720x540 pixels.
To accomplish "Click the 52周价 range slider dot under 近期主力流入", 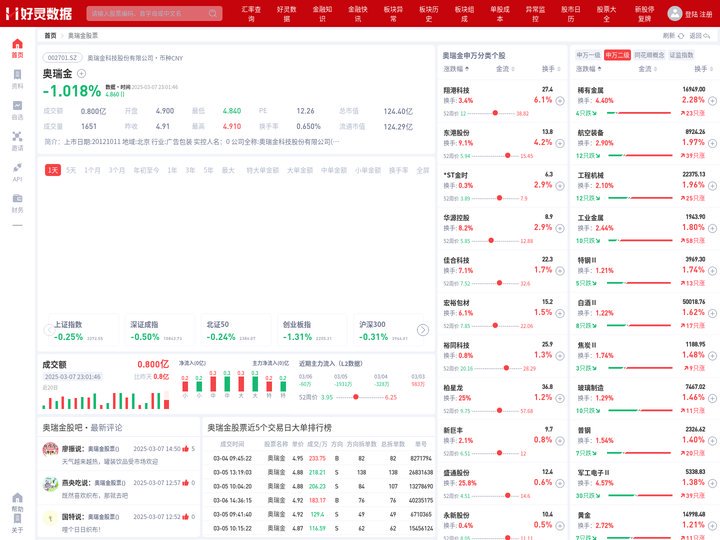I will click(355, 397).
